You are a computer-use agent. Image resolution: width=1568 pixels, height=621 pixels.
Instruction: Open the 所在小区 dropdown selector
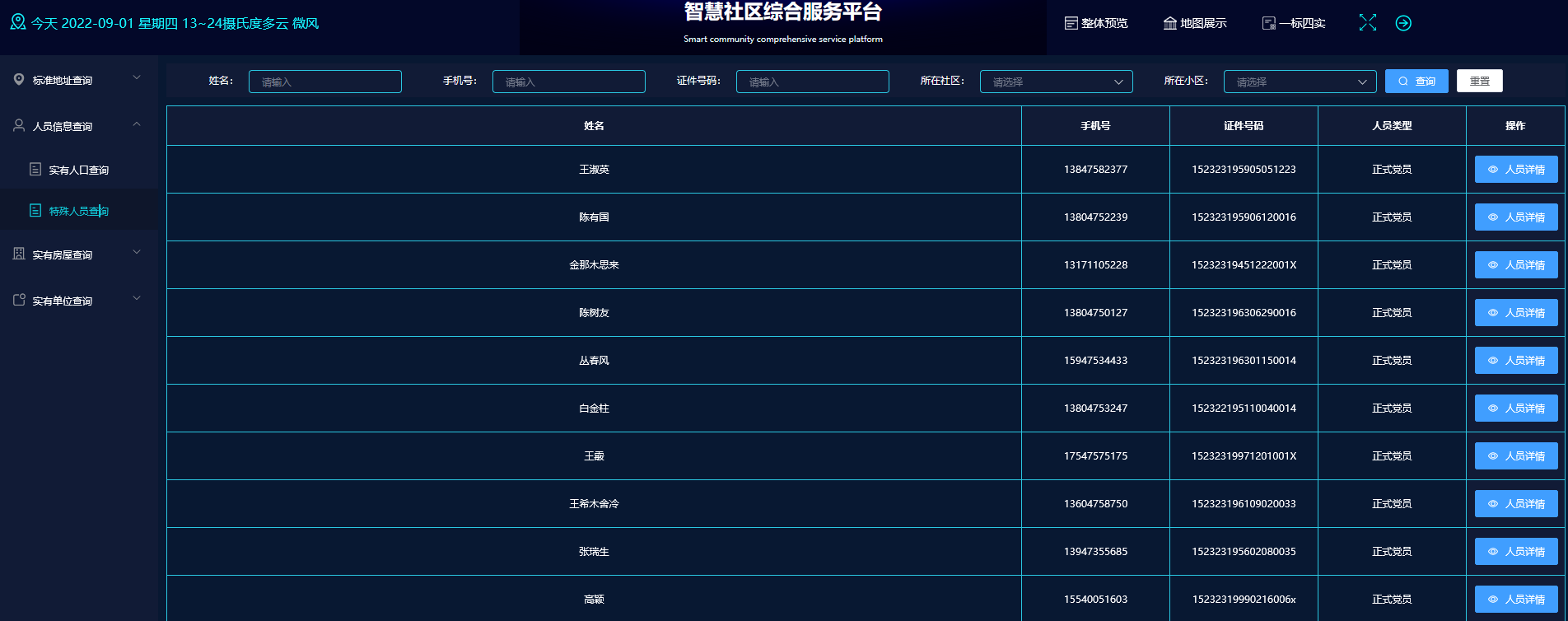tap(1300, 82)
